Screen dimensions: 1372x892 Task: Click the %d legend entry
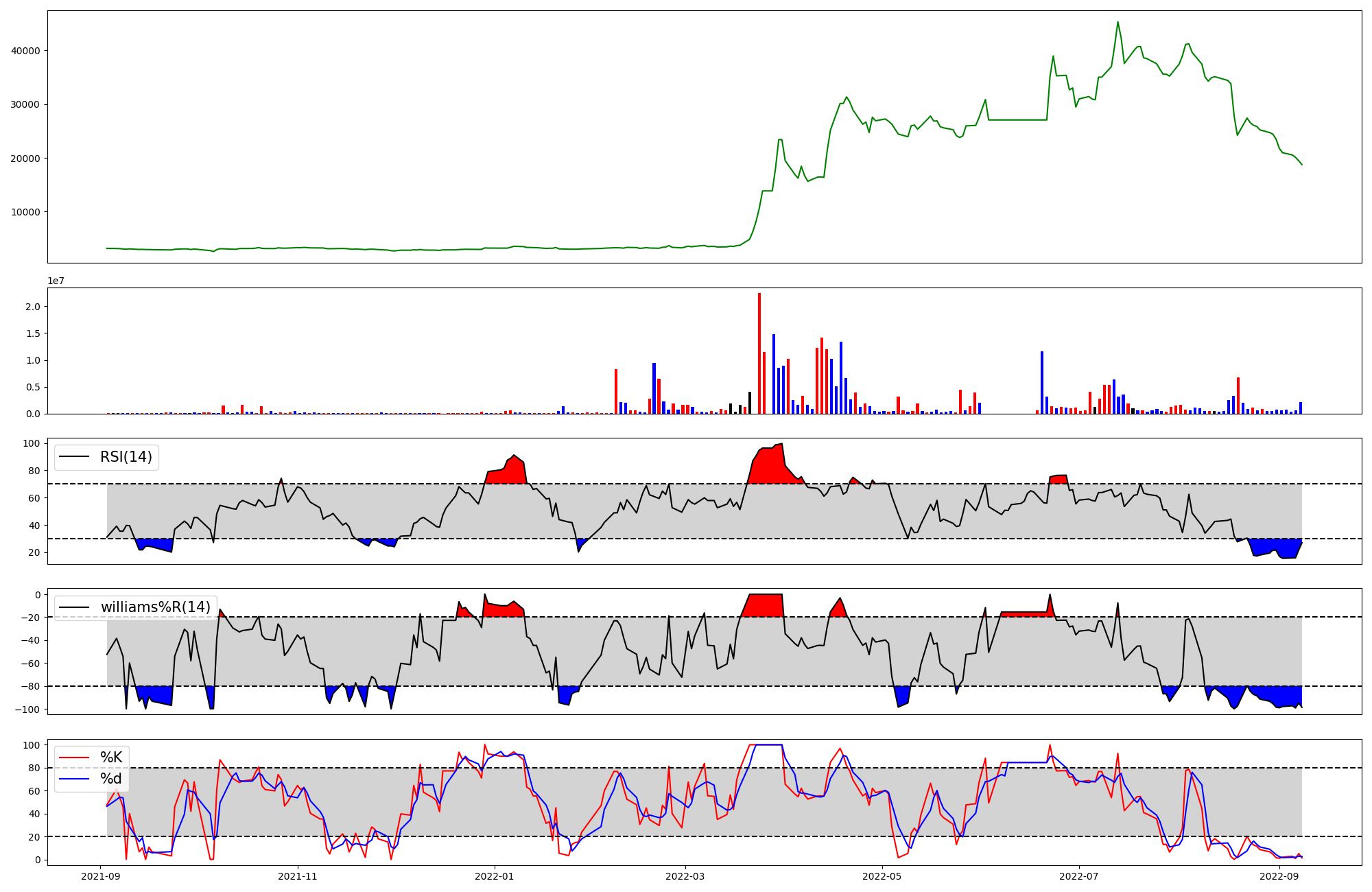pyautogui.click(x=111, y=779)
